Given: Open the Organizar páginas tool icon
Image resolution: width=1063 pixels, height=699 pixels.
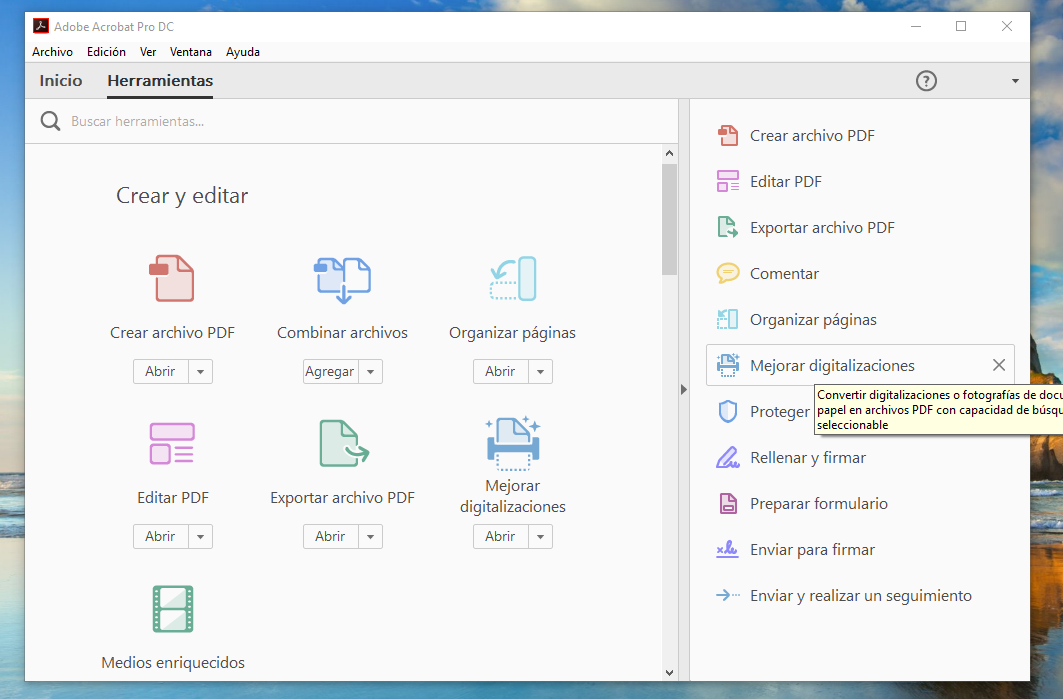Looking at the screenshot, I should 512,278.
